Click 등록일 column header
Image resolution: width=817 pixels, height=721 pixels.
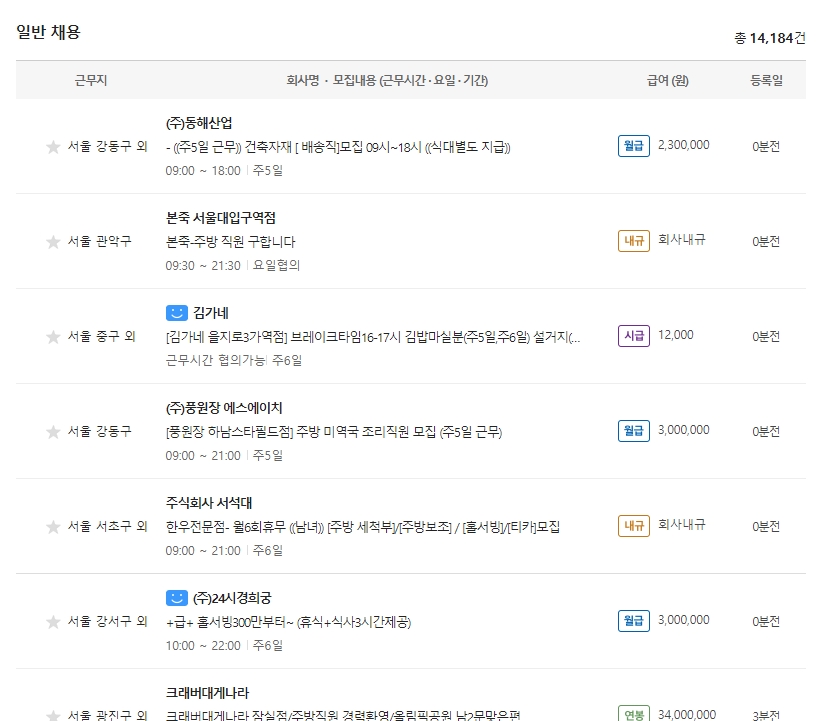tap(766, 80)
